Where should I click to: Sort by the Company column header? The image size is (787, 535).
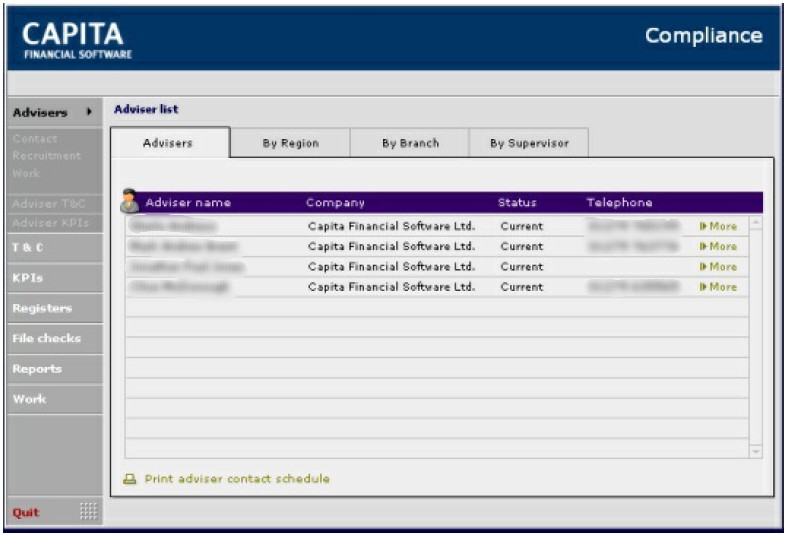pyautogui.click(x=335, y=203)
